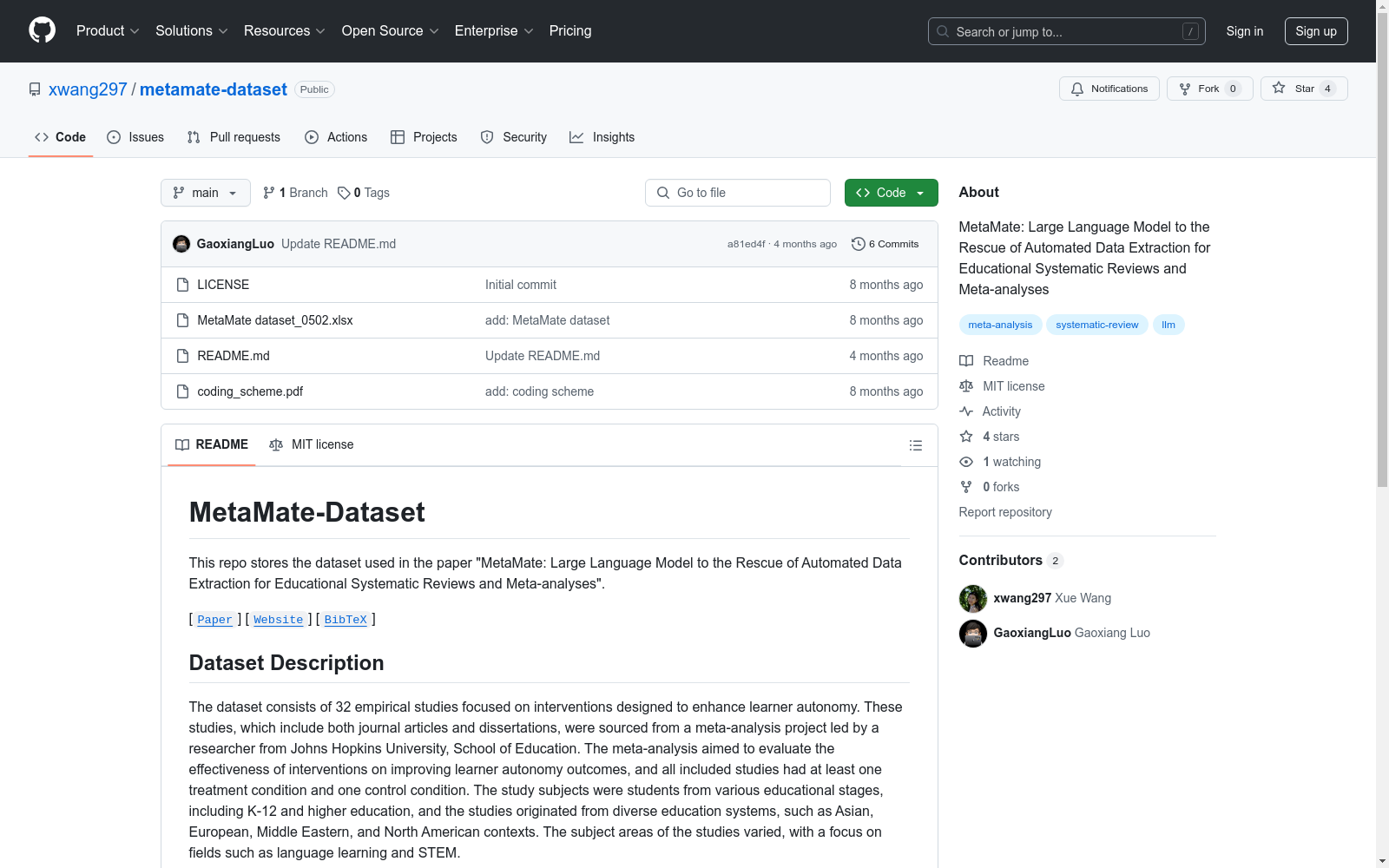The height and width of the screenshot is (868, 1389).
Task: Expand the Resources menu
Action: 285,30
